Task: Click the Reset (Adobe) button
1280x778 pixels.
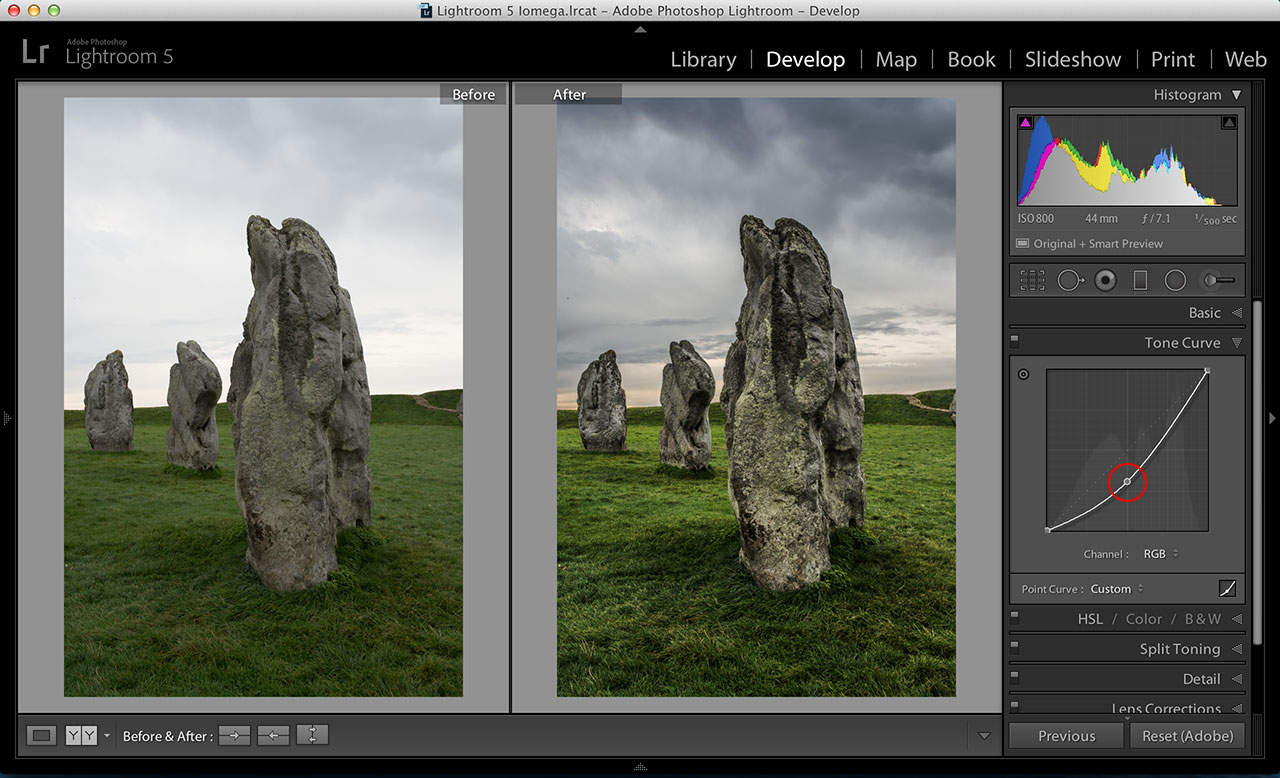Action: click(x=1187, y=736)
